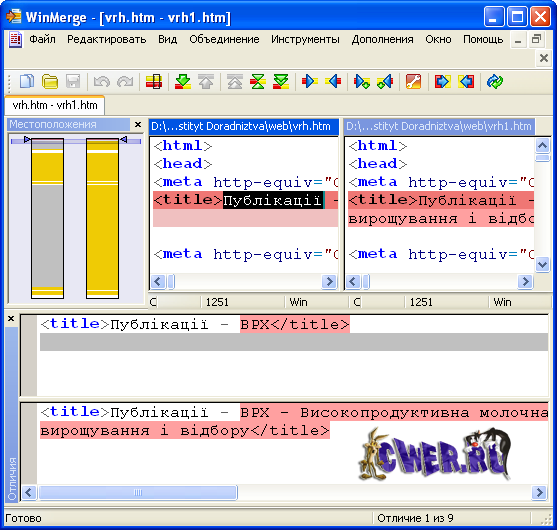Open Options with the wrench icon
The height and width of the screenshot is (530, 557).
(x=413, y=81)
